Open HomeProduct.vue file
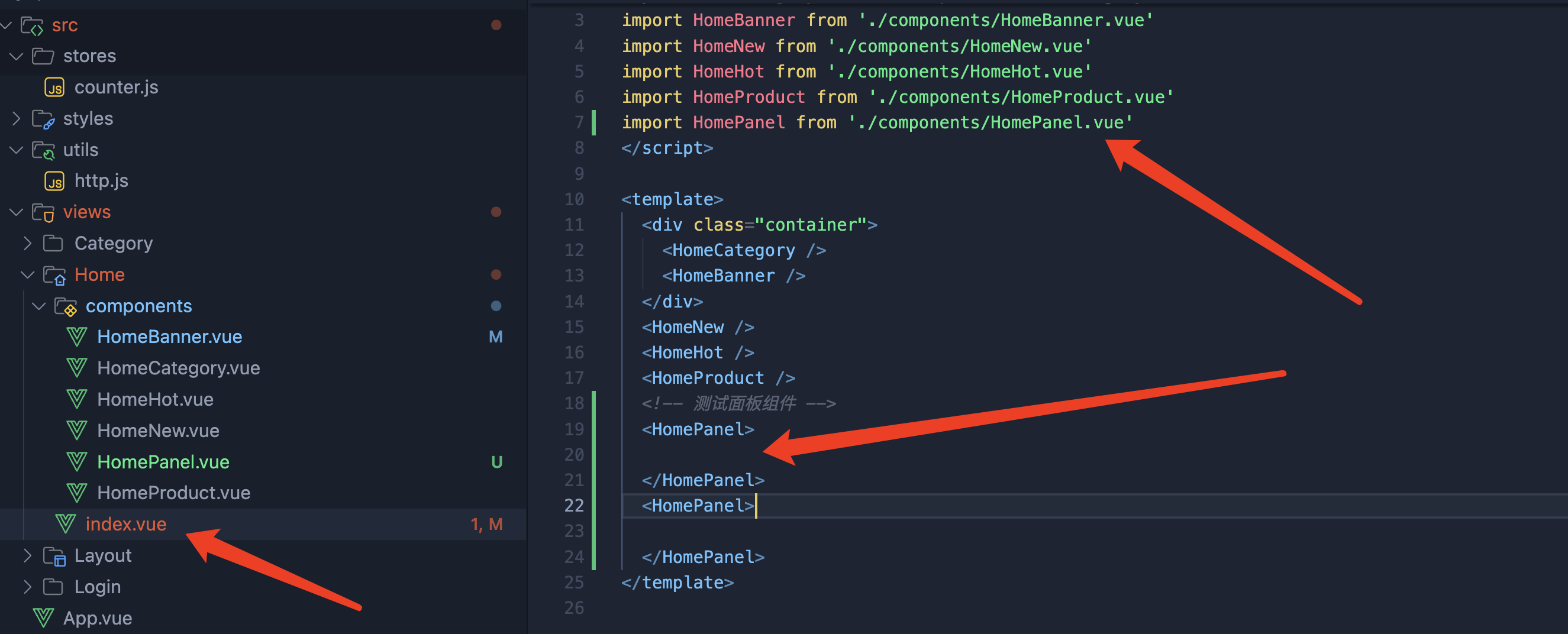Viewport: 1568px width, 634px height. (173, 493)
